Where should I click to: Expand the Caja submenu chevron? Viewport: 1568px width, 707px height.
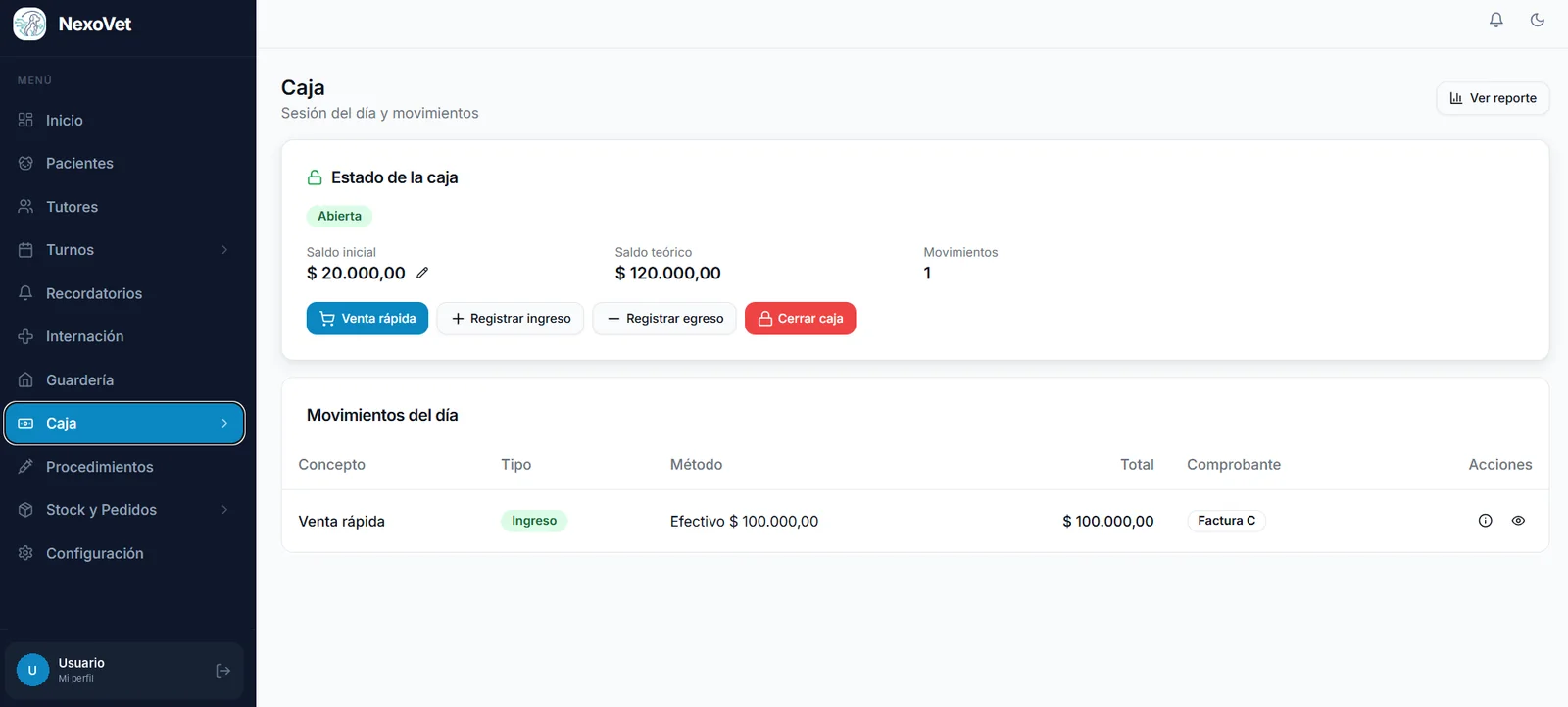224,424
